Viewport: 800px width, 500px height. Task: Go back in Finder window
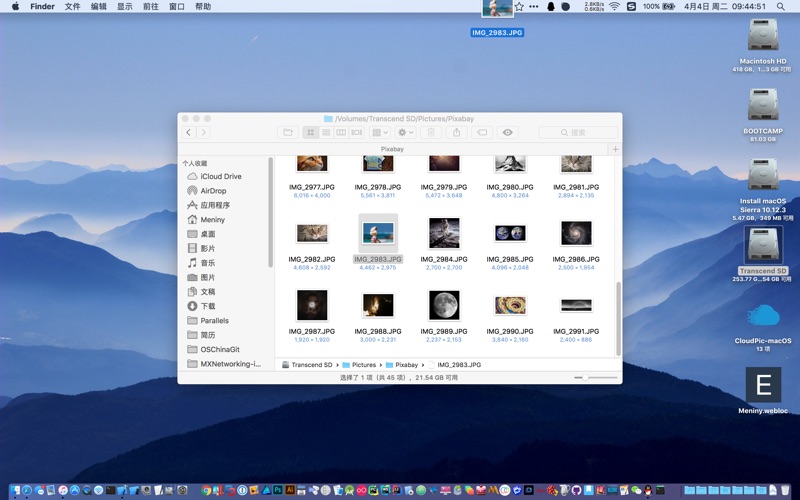pyautogui.click(x=189, y=133)
